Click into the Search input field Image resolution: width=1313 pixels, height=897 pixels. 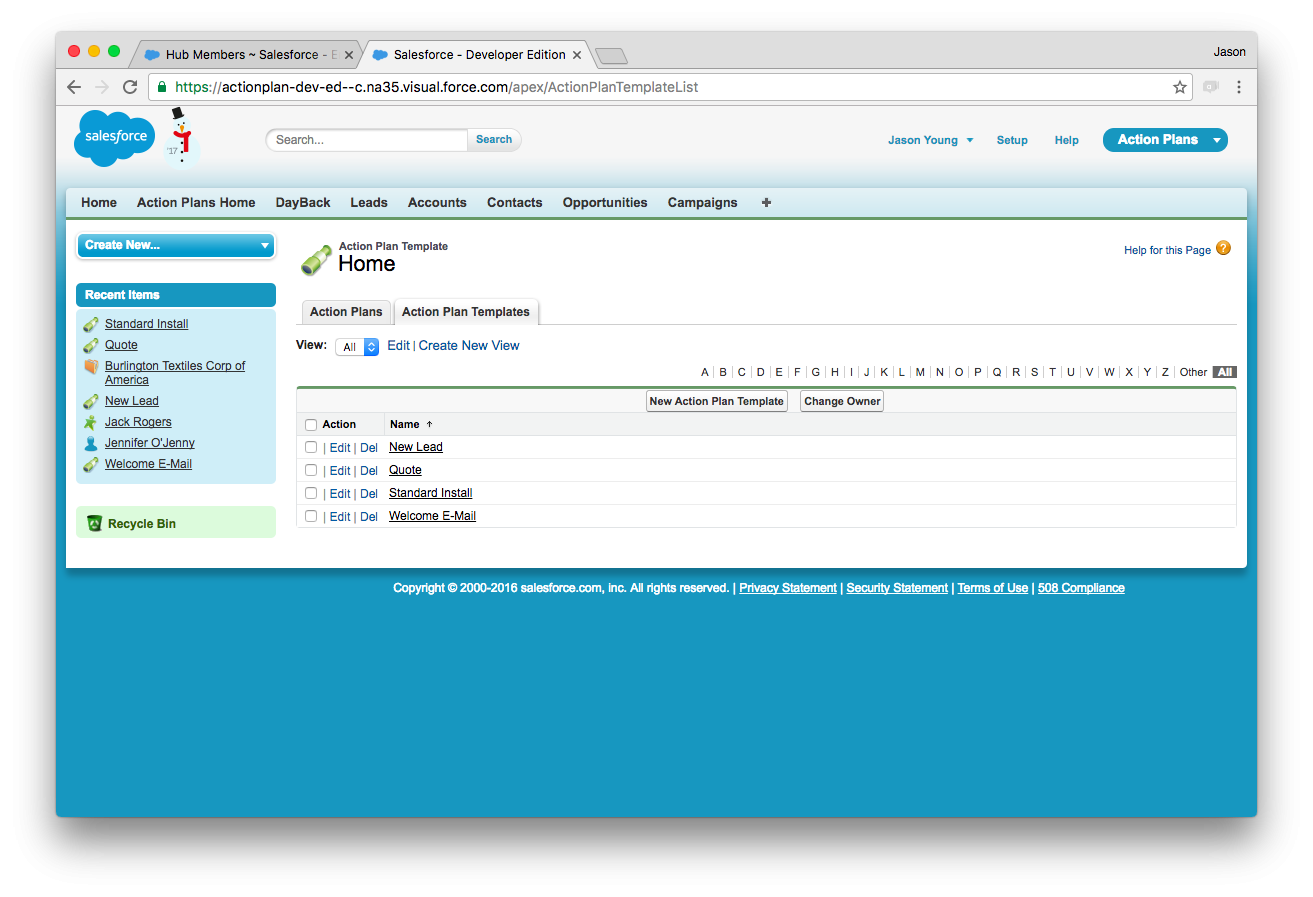point(367,140)
